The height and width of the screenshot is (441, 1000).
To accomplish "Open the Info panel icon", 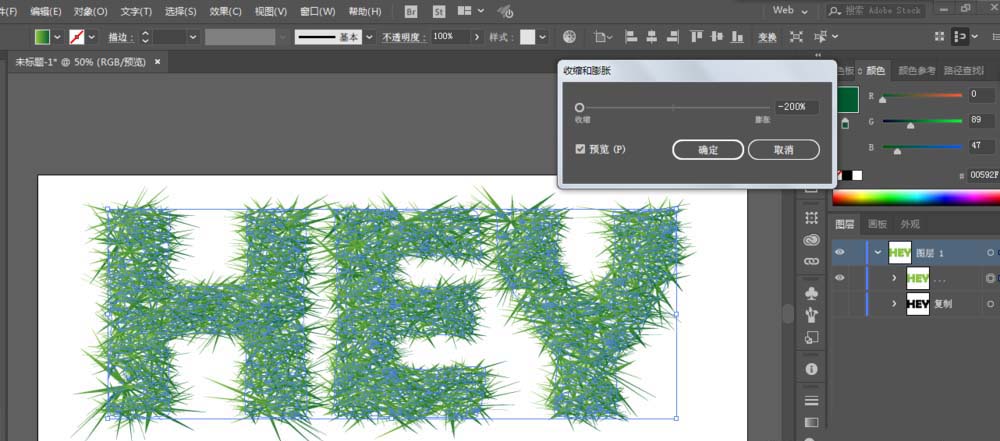I will pyautogui.click(x=811, y=369).
